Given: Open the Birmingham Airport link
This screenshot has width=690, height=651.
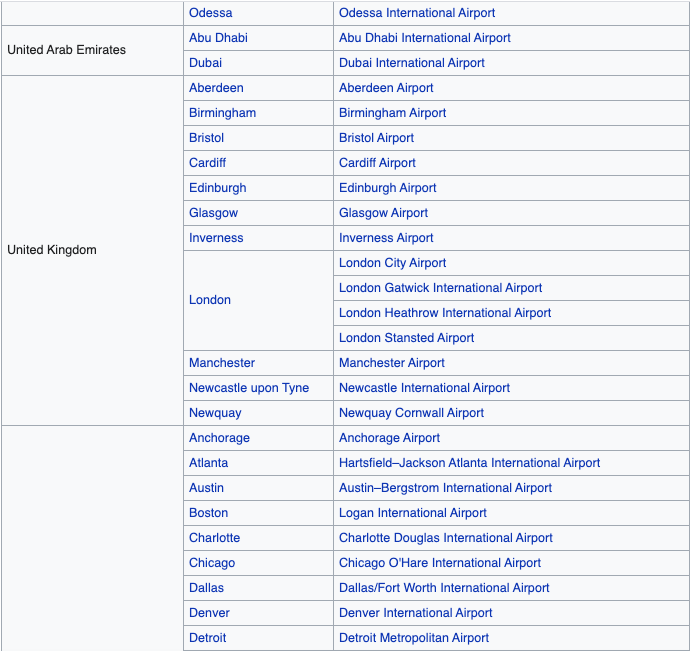Looking at the screenshot, I should pyautogui.click(x=392, y=113).
